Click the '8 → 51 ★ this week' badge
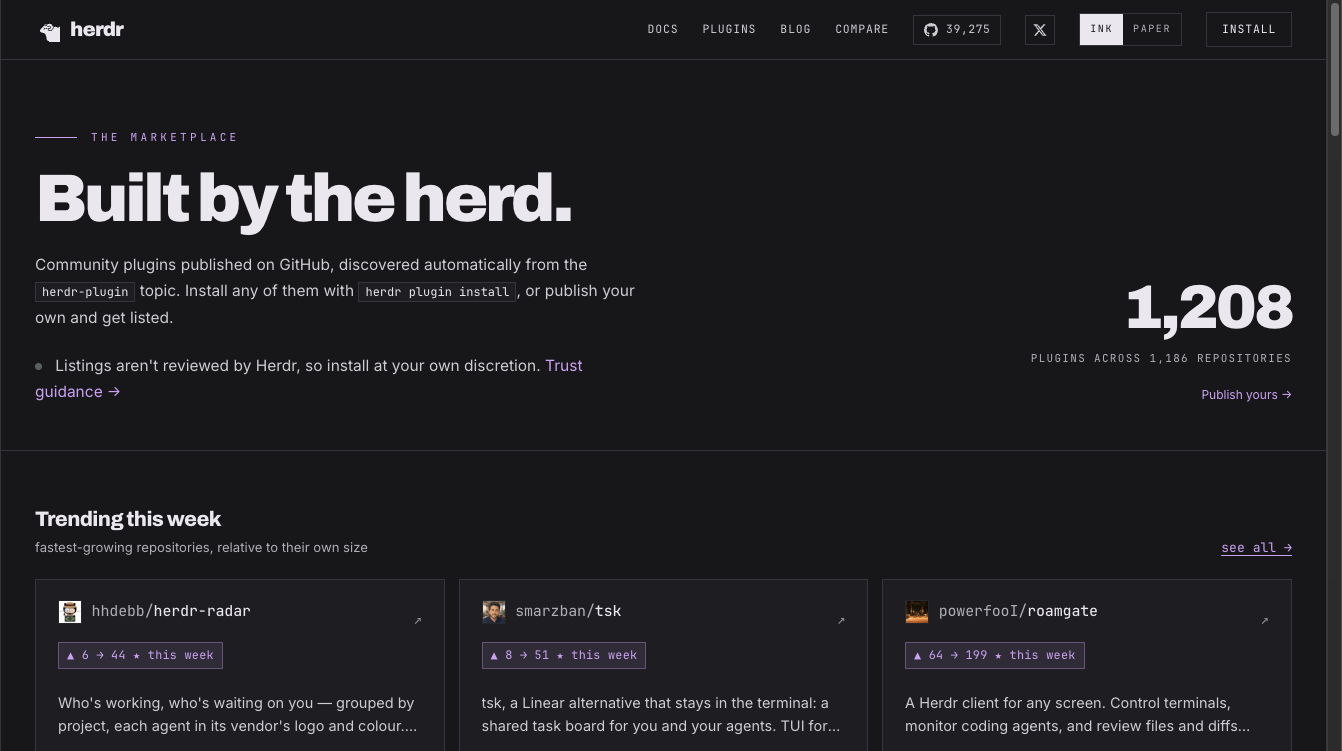 coord(564,655)
